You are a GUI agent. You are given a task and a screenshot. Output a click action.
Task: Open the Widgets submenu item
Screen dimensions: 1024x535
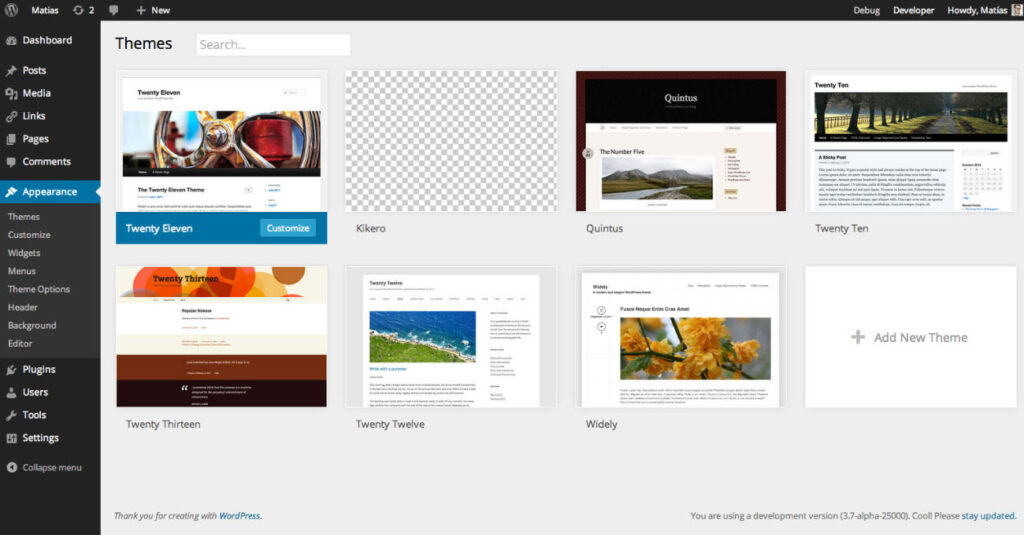pos(24,253)
